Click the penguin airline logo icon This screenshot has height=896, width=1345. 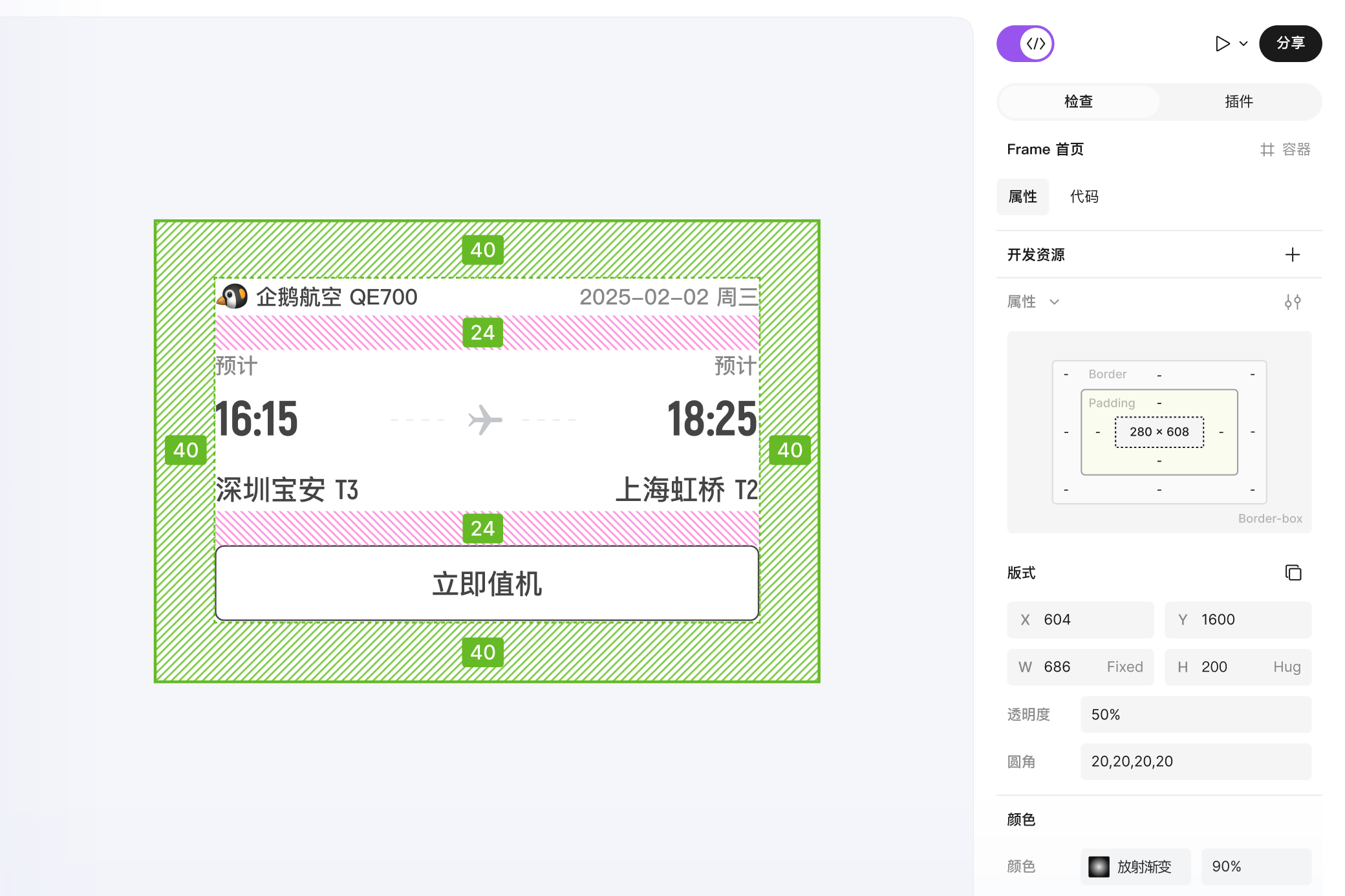[x=233, y=297]
